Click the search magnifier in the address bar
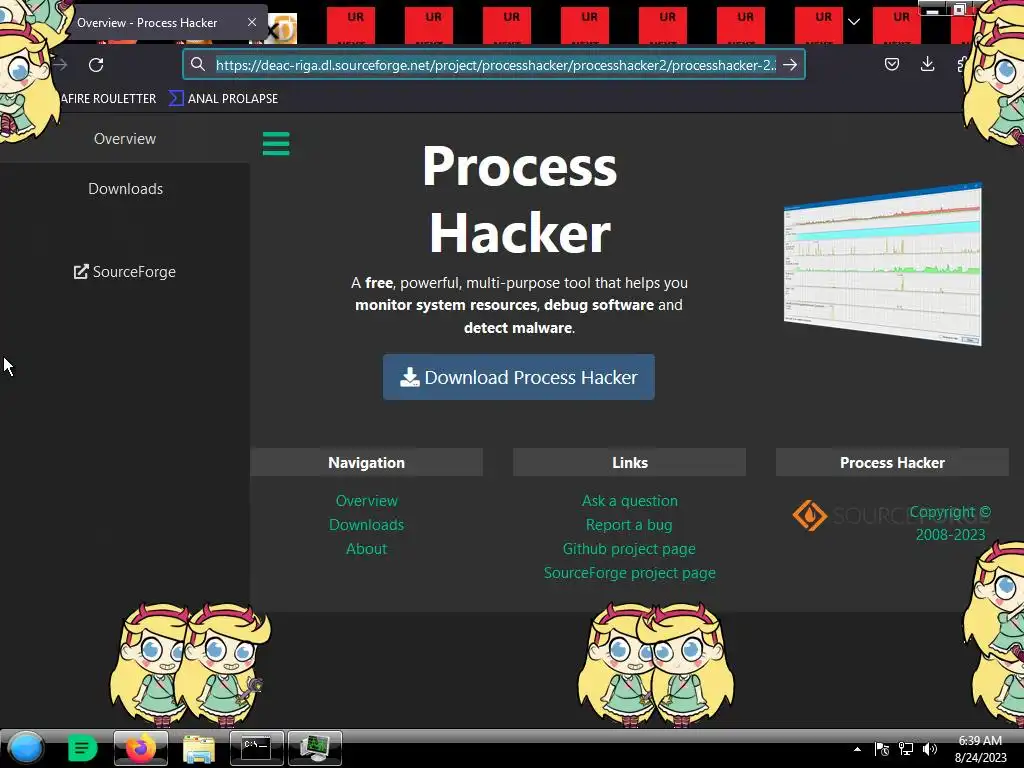The image size is (1024, 768). pos(198,64)
